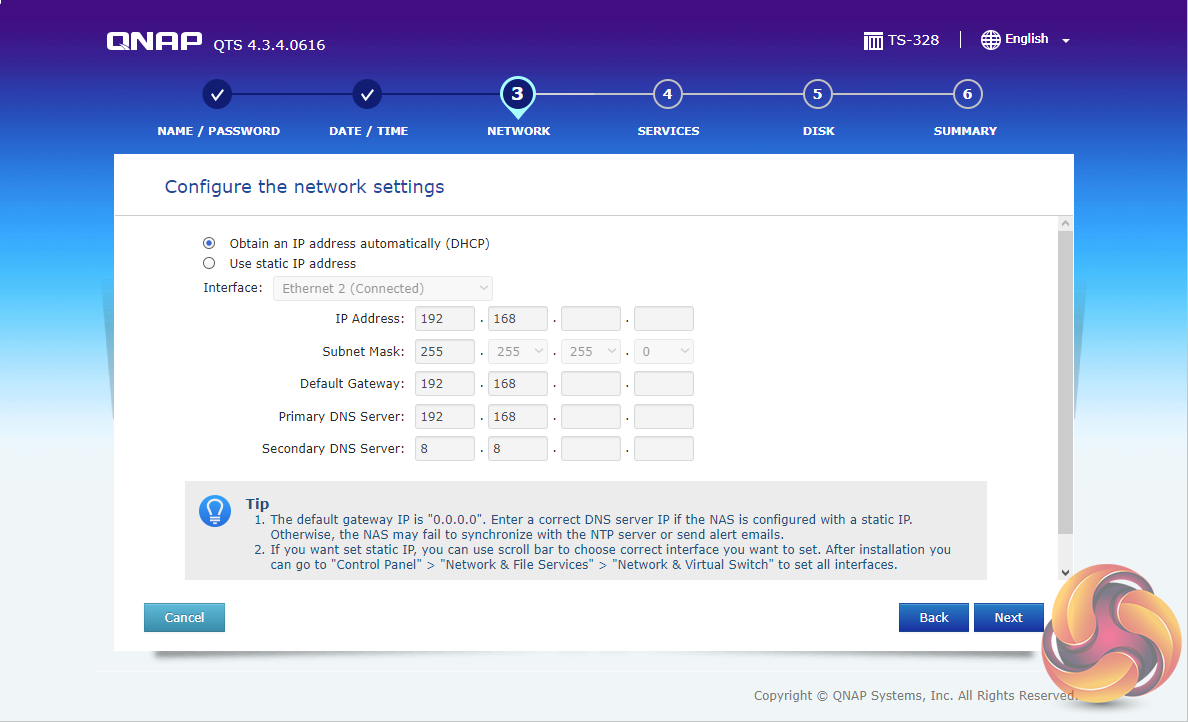This screenshot has height=722, width=1188.
Task: Open Subnet Mask second octet dropdown
Action: pos(517,352)
